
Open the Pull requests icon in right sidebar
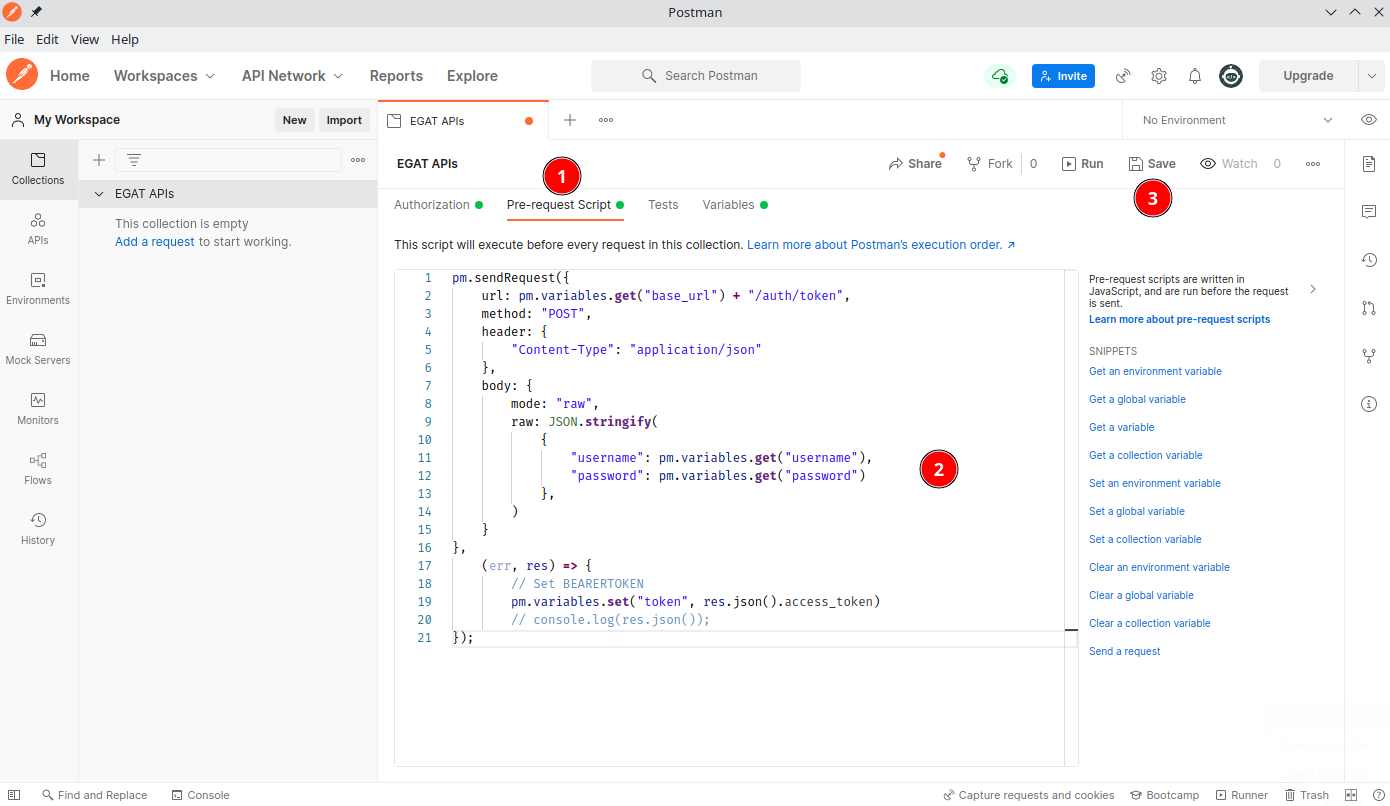[x=1369, y=308]
